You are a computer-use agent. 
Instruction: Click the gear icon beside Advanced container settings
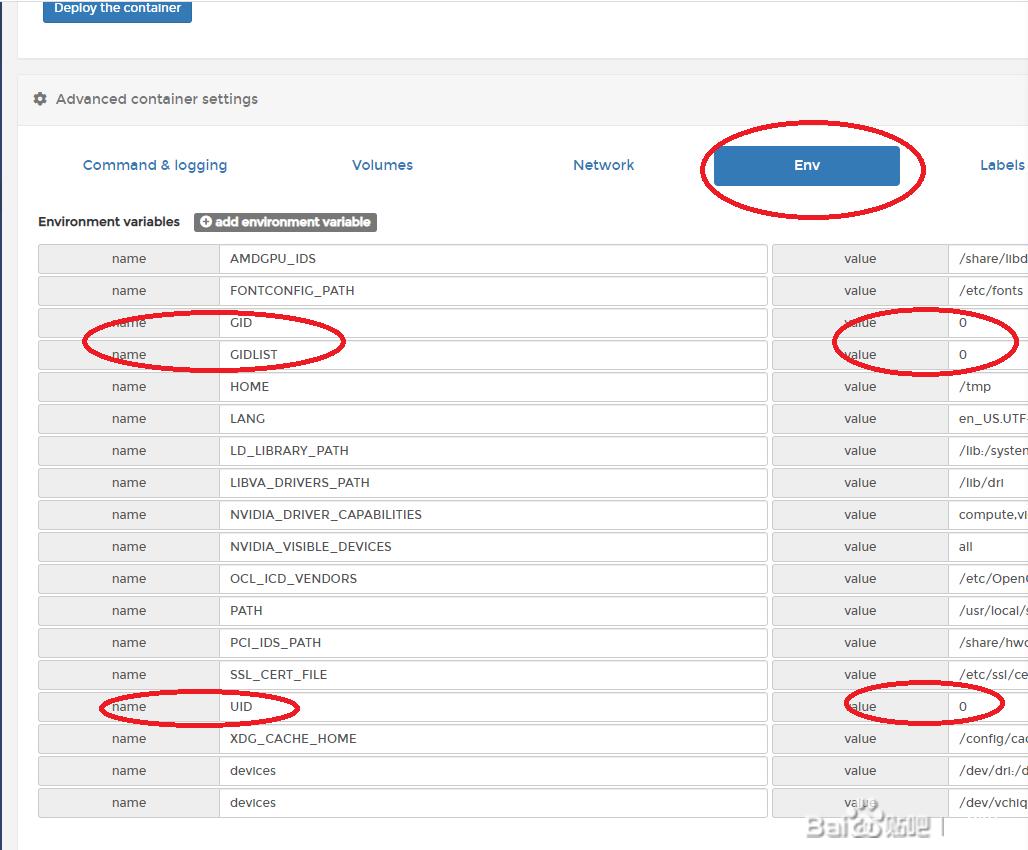point(40,99)
